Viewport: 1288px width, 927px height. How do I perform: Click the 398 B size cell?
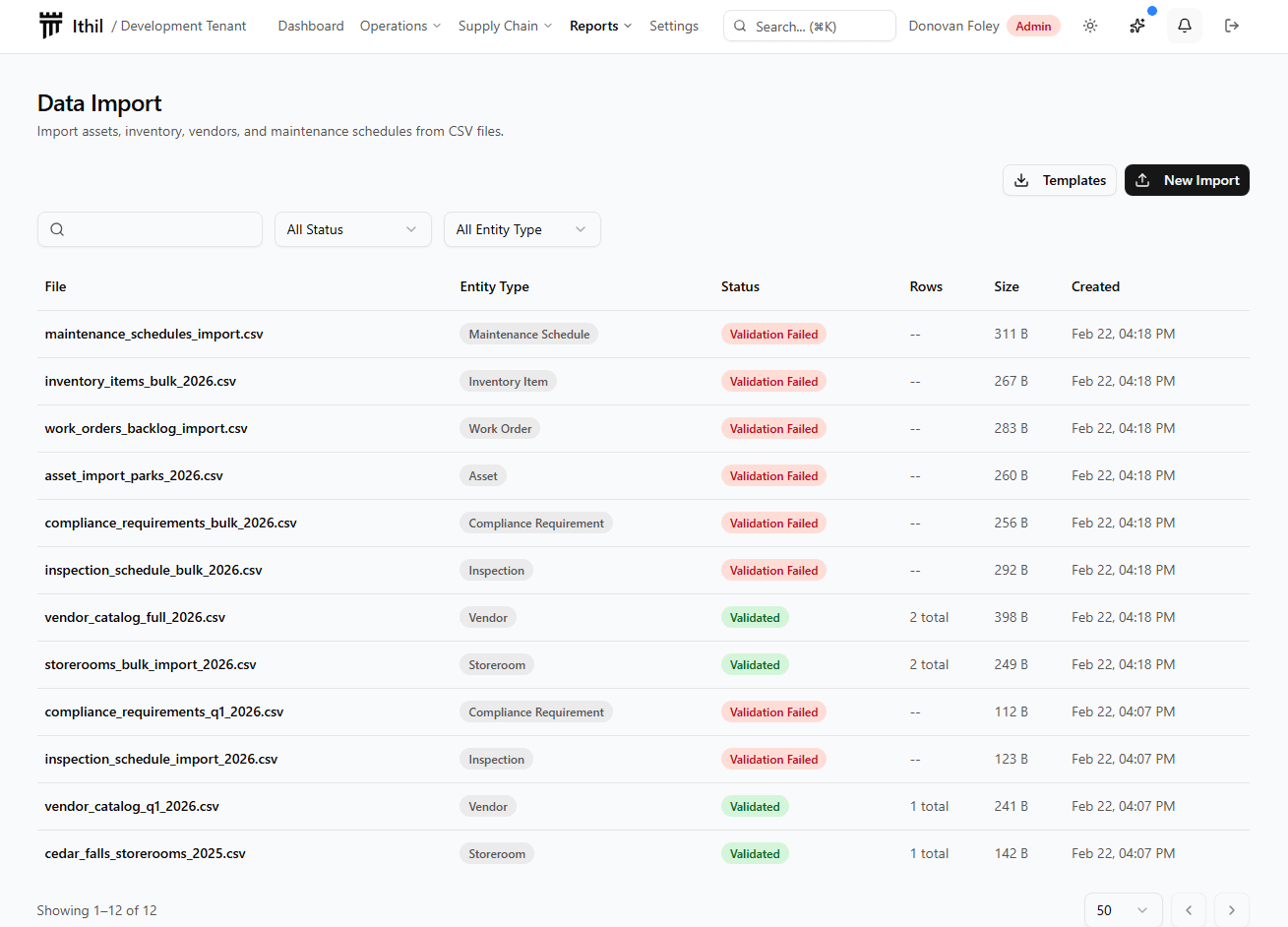point(1011,617)
